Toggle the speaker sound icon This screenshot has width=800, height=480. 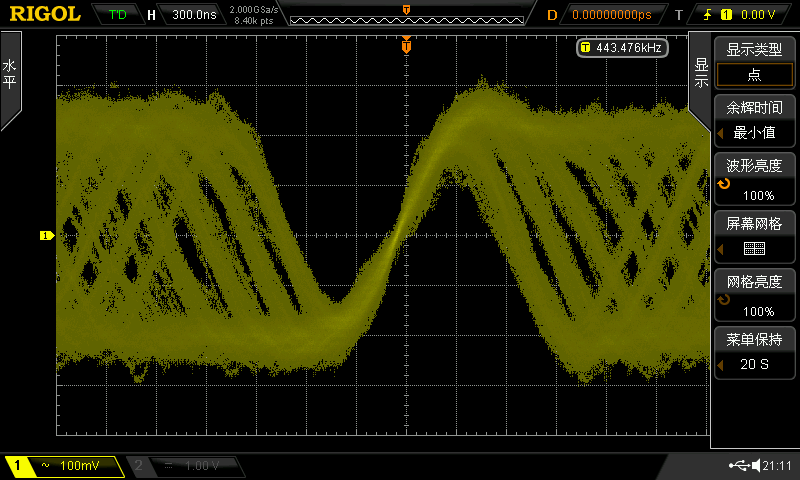coord(756,465)
